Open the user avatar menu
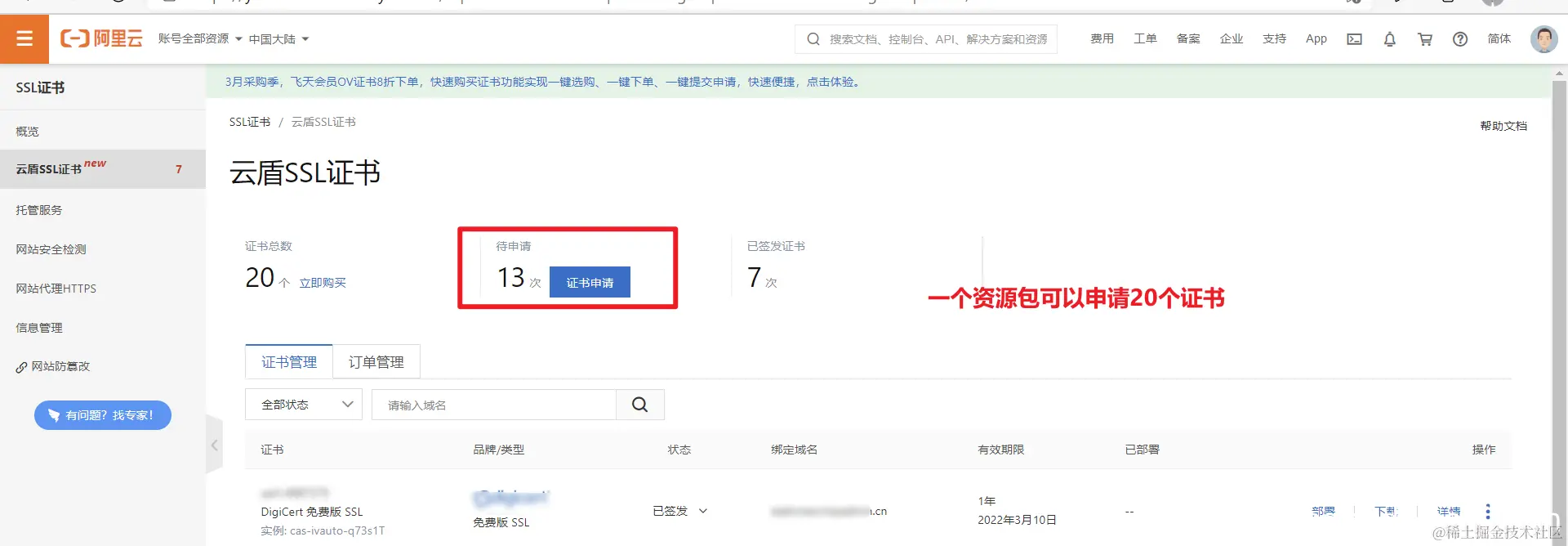The height and width of the screenshot is (546, 1568). 1543,38
